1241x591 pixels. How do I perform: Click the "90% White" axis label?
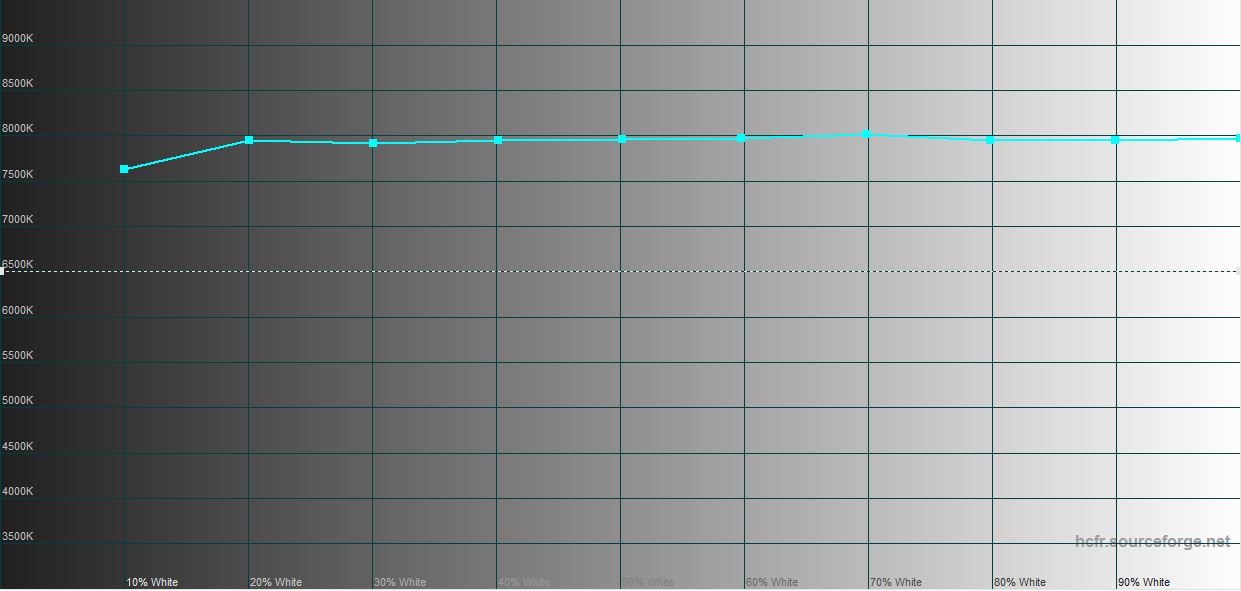point(1144,582)
